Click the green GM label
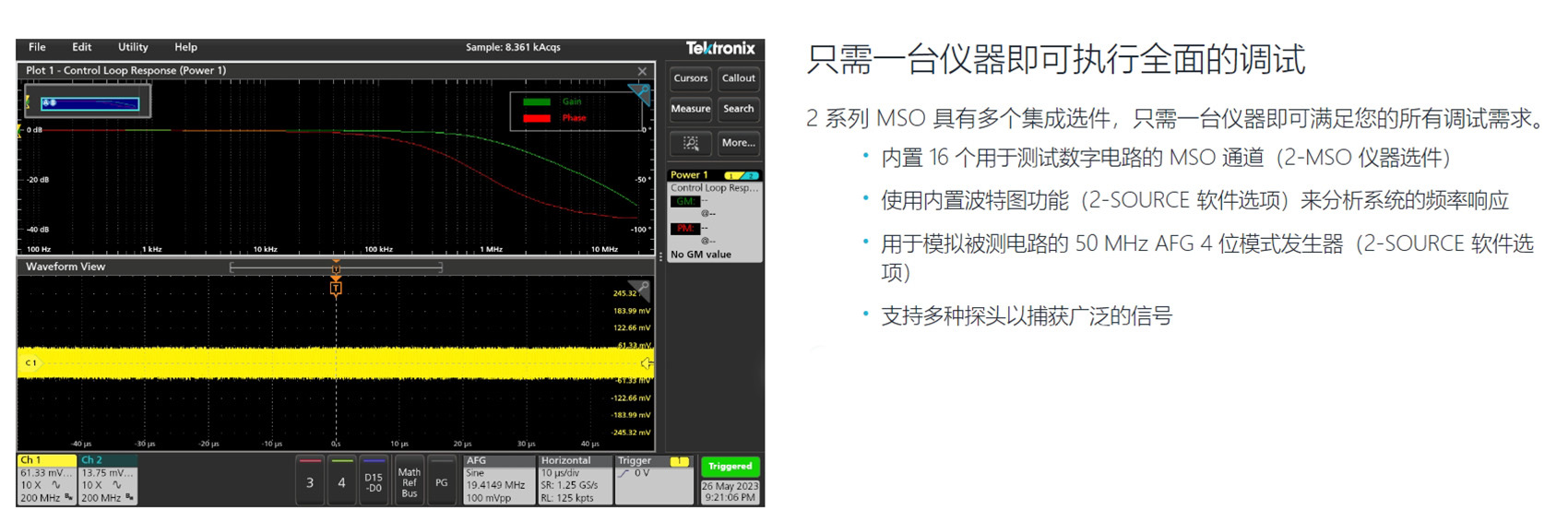Image resolution: width=1568 pixels, height=522 pixels. coord(684,201)
